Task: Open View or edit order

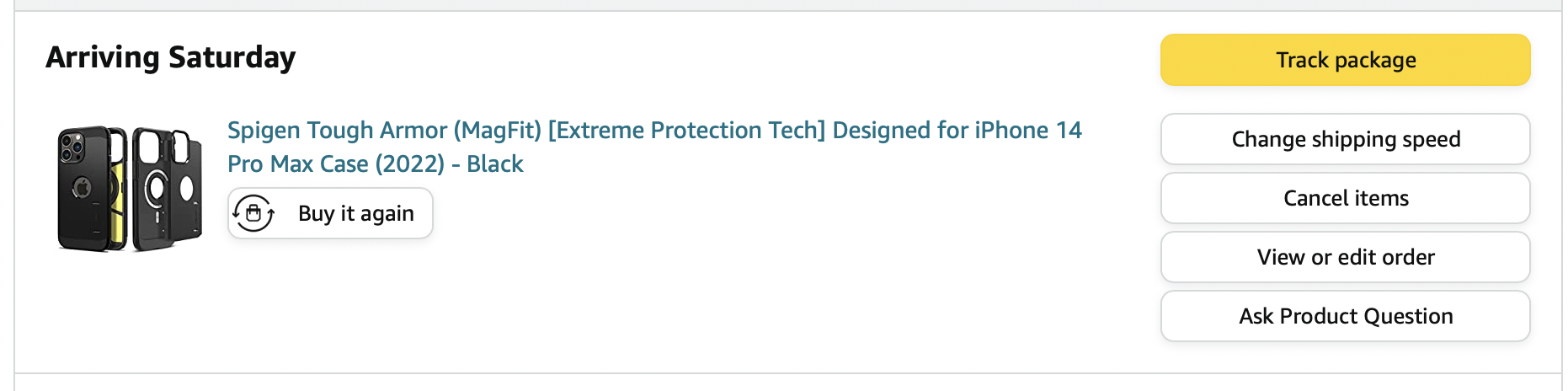Action: pos(1345,257)
